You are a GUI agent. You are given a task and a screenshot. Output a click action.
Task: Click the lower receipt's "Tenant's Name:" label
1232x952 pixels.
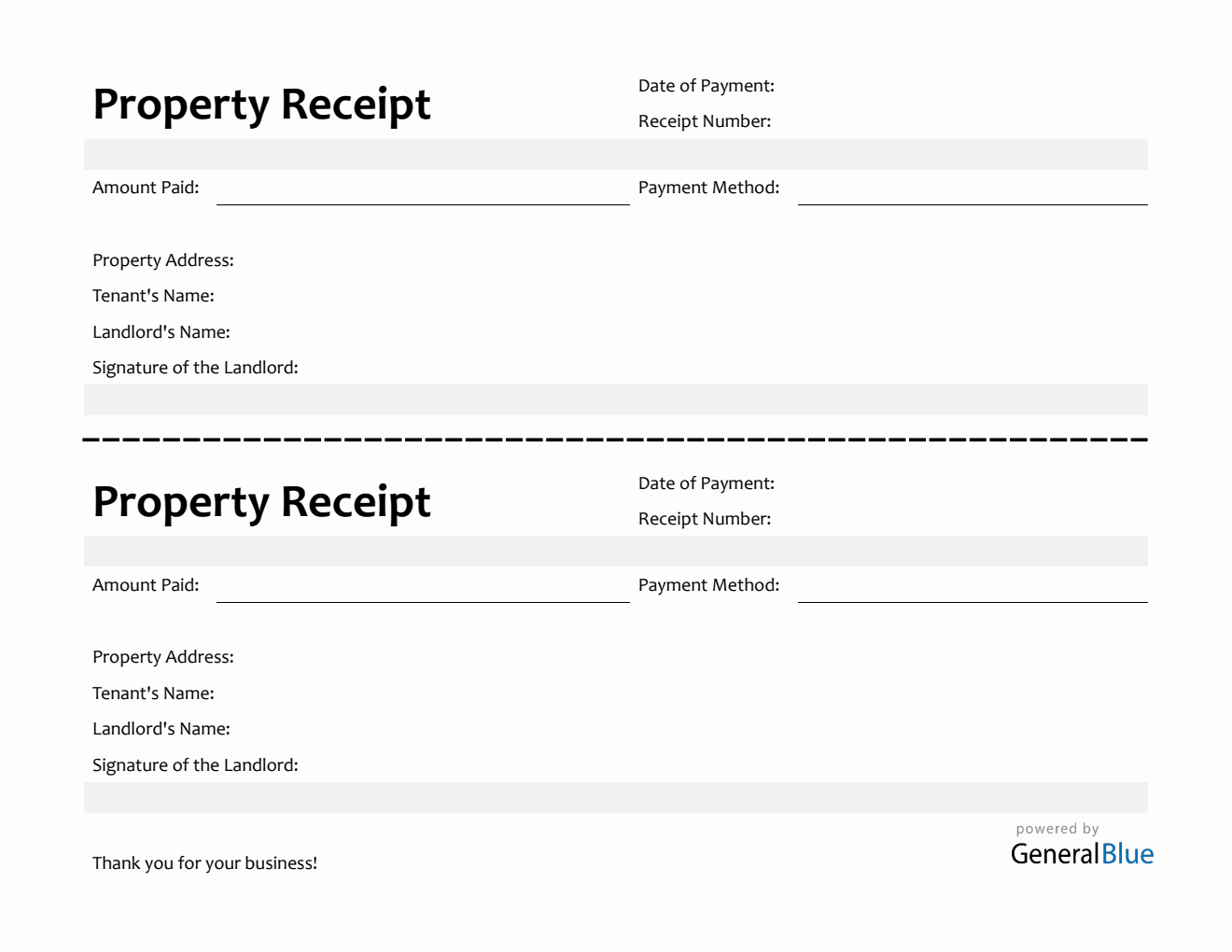[x=153, y=693]
